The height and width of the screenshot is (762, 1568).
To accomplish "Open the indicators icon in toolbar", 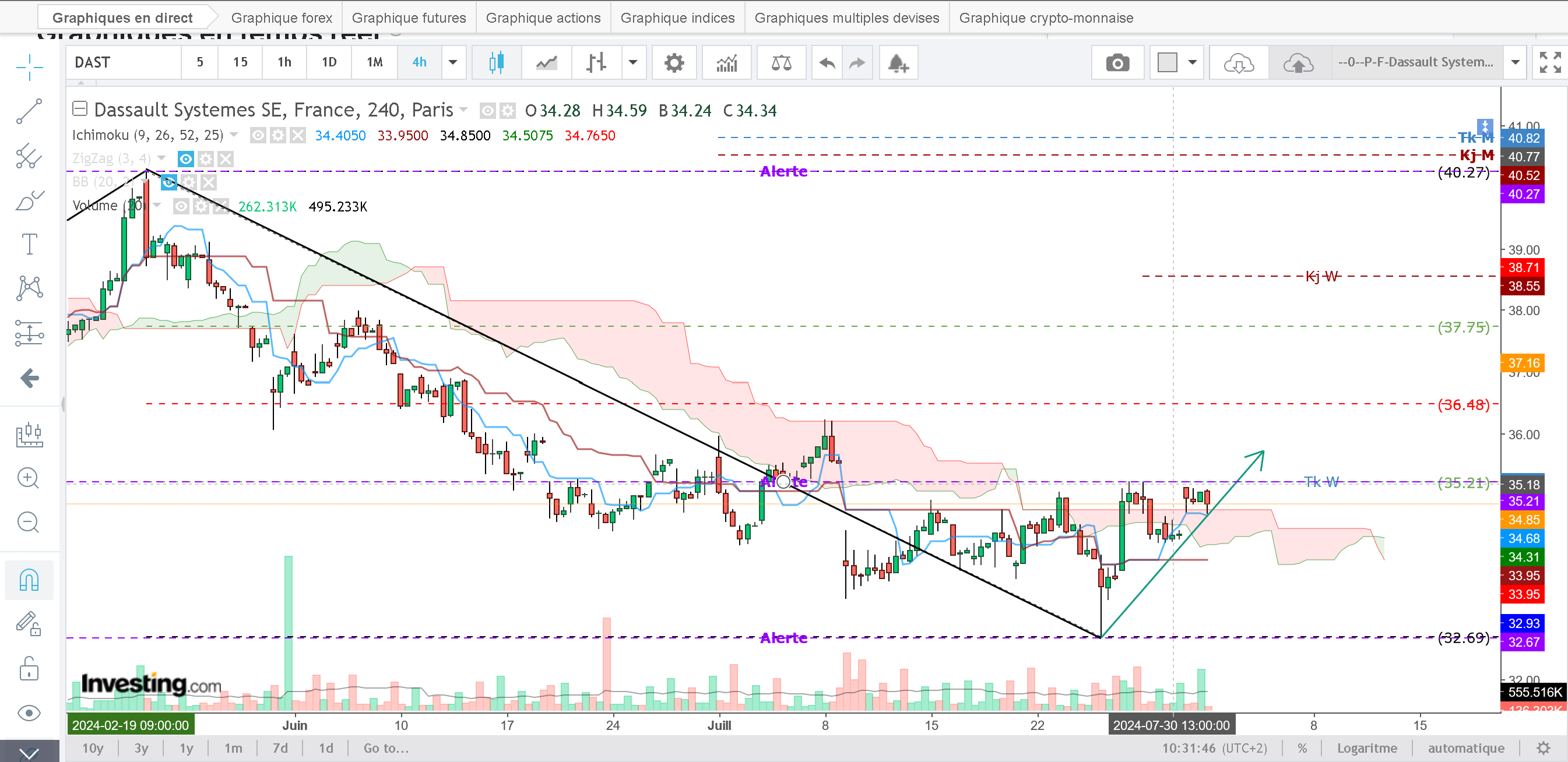I will pos(727,63).
